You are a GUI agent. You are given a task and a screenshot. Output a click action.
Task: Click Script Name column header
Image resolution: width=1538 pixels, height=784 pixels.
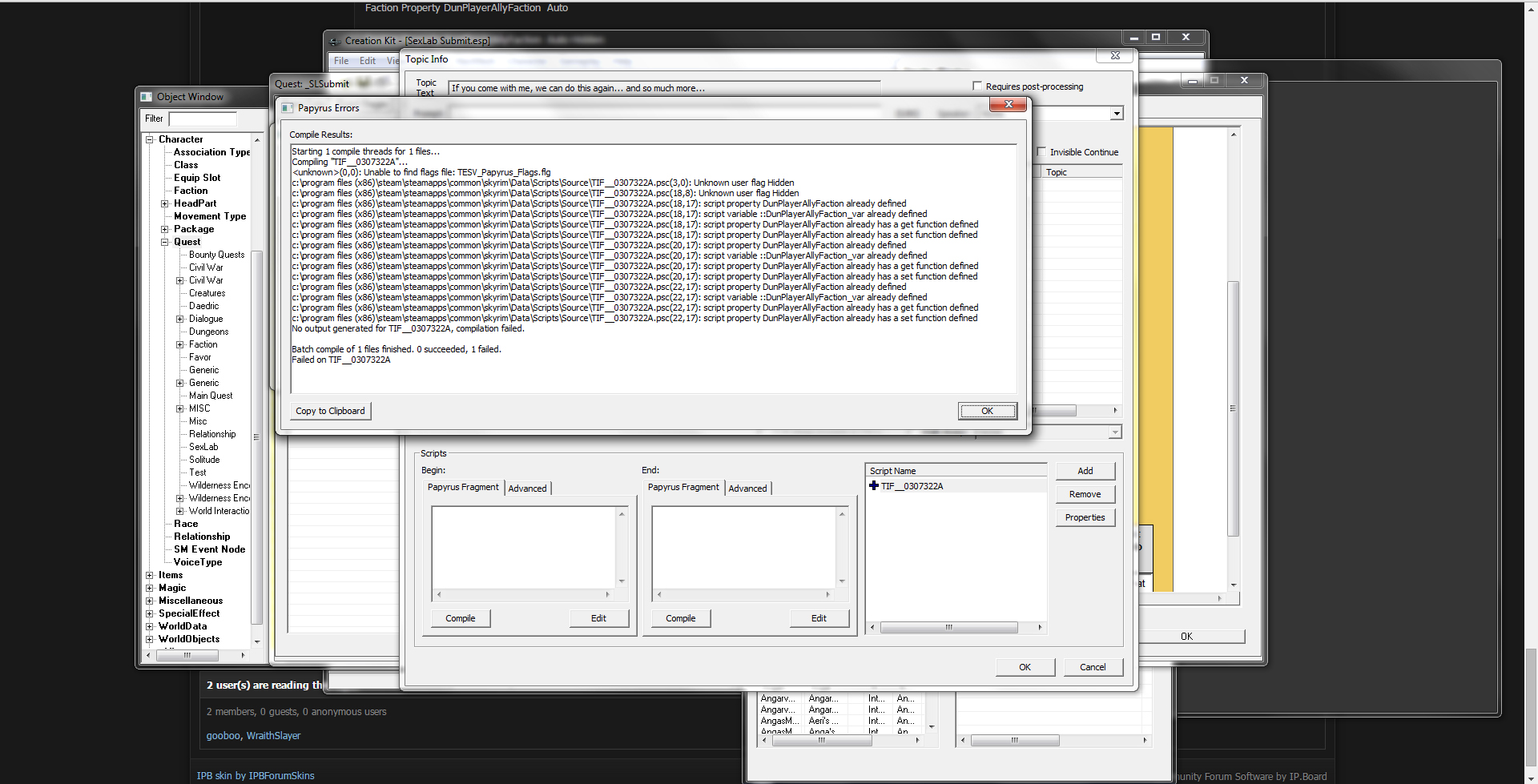(x=956, y=471)
